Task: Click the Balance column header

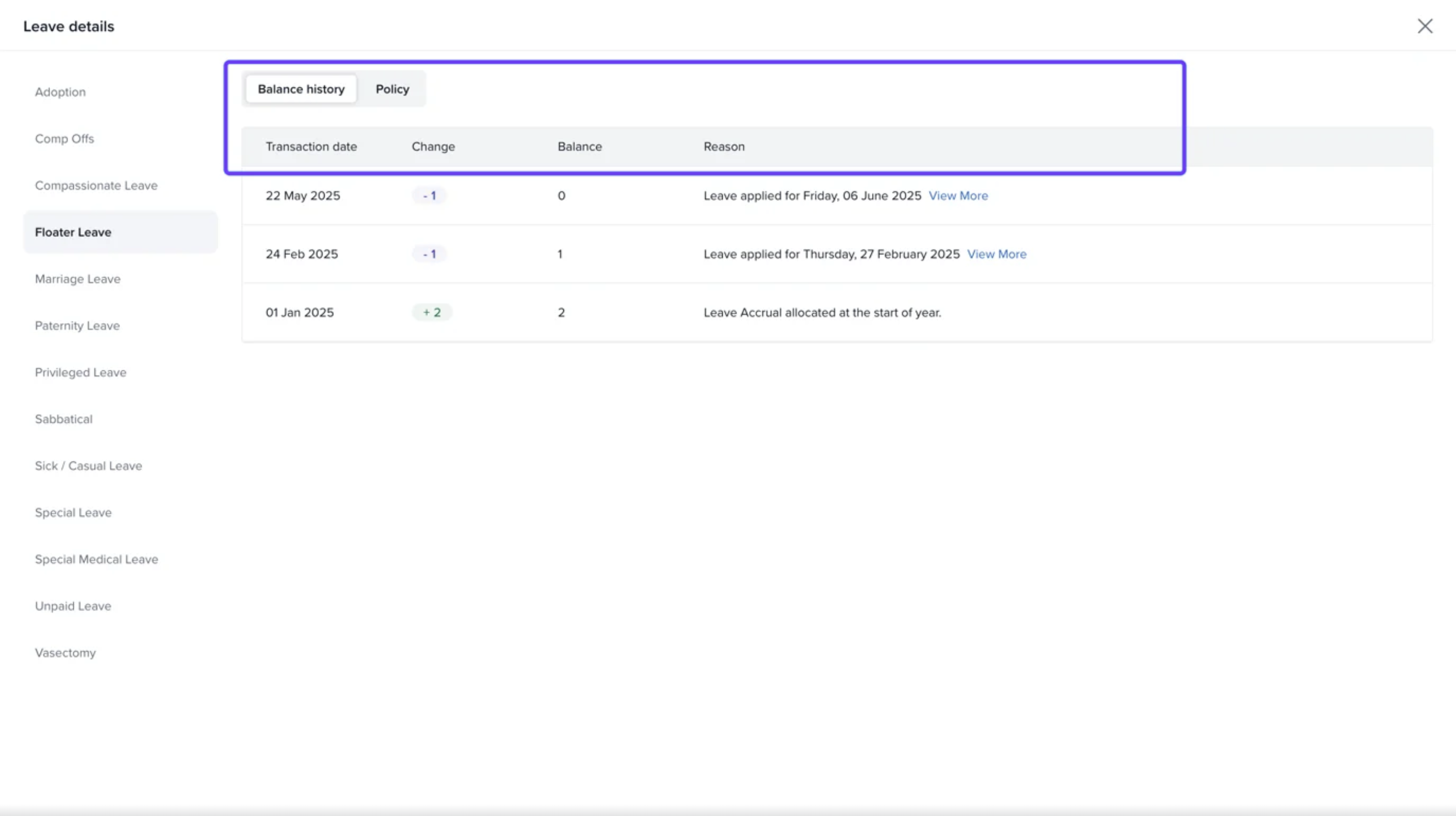Action: [580, 147]
